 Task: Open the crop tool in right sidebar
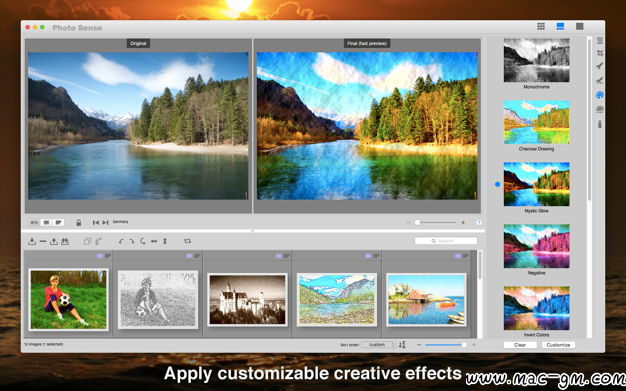pyautogui.click(x=600, y=53)
